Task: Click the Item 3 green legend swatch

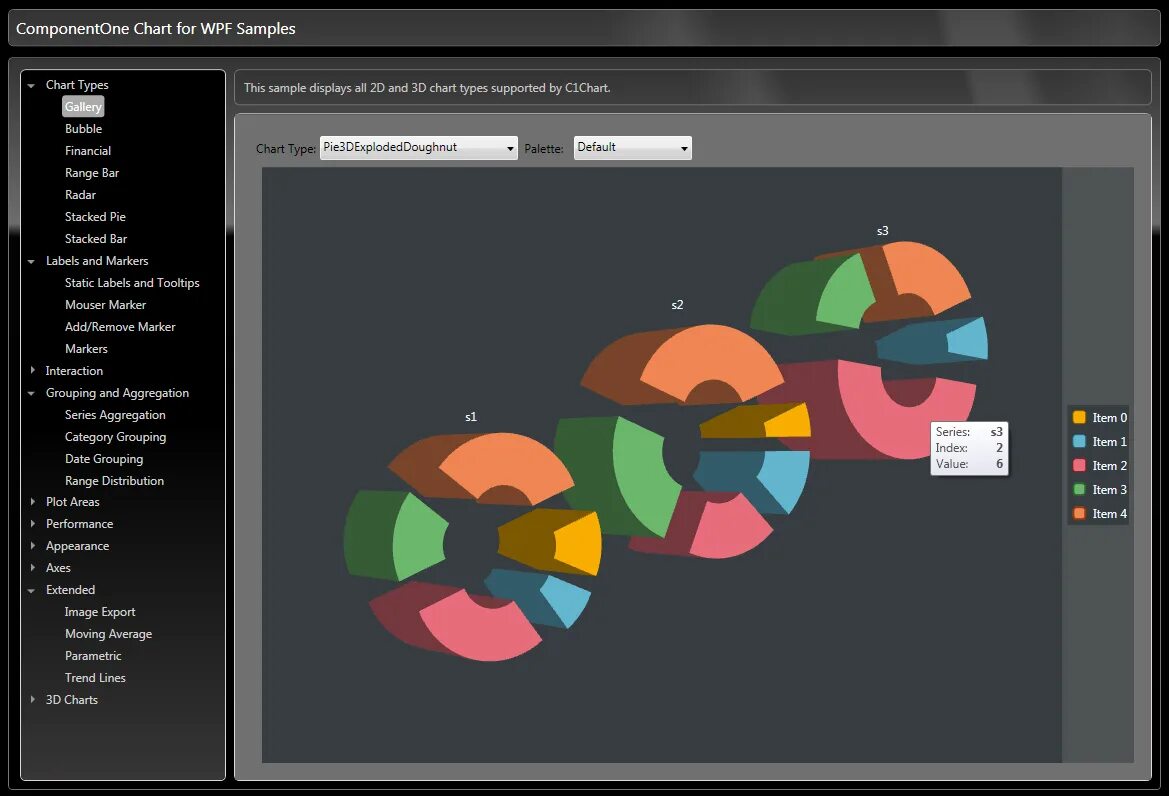Action: click(1079, 490)
